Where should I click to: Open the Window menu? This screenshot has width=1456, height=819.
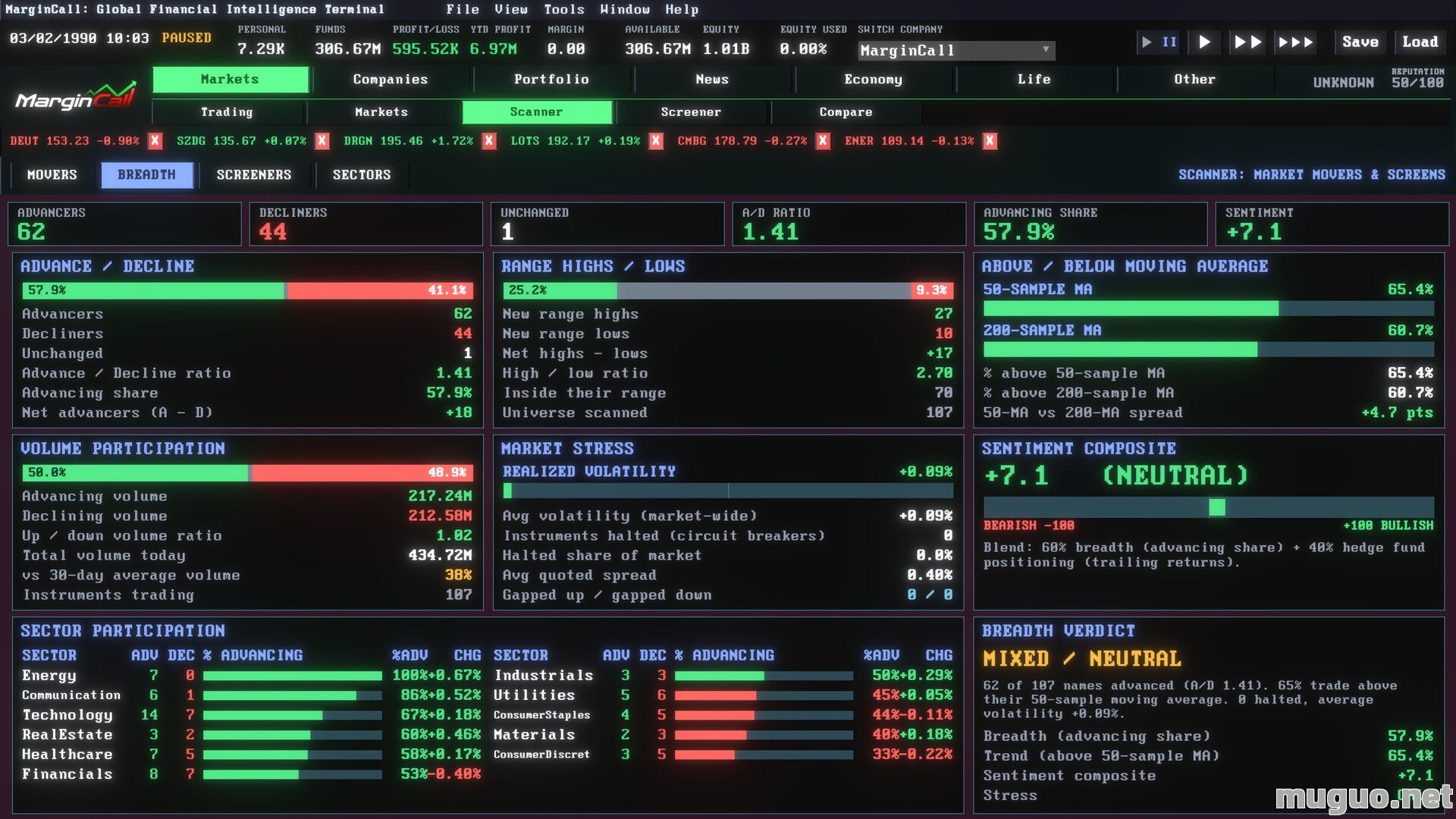pyautogui.click(x=625, y=9)
